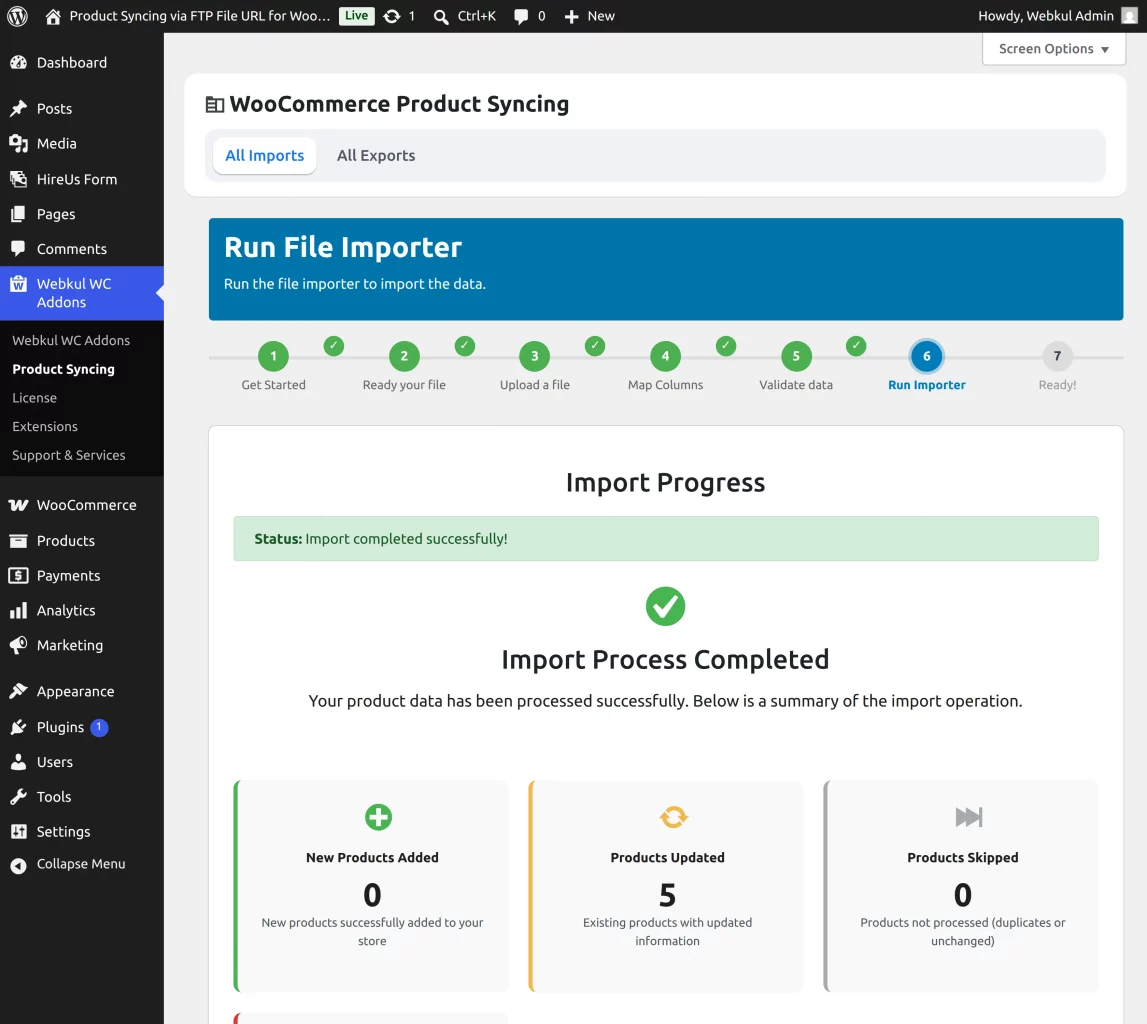This screenshot has height=1024, width=1147.
Task: Click the Analytics bar chart icon
Action: [18, 611]
